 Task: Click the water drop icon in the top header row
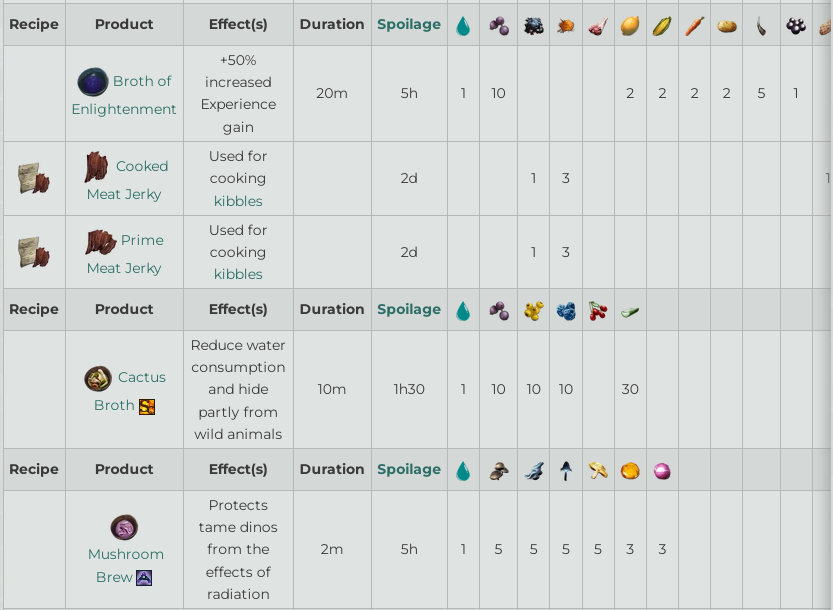tap(463, 26)
